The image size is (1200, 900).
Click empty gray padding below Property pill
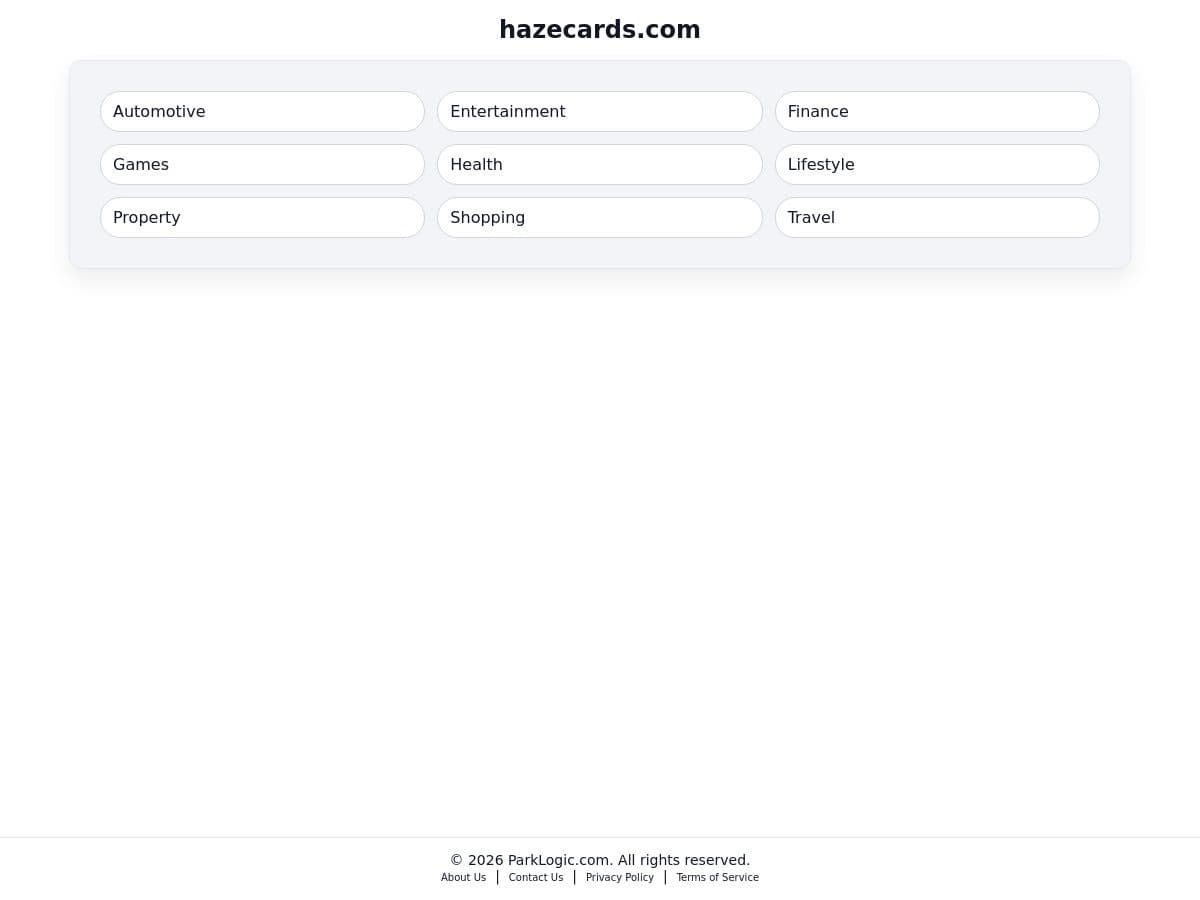point(262,253)
